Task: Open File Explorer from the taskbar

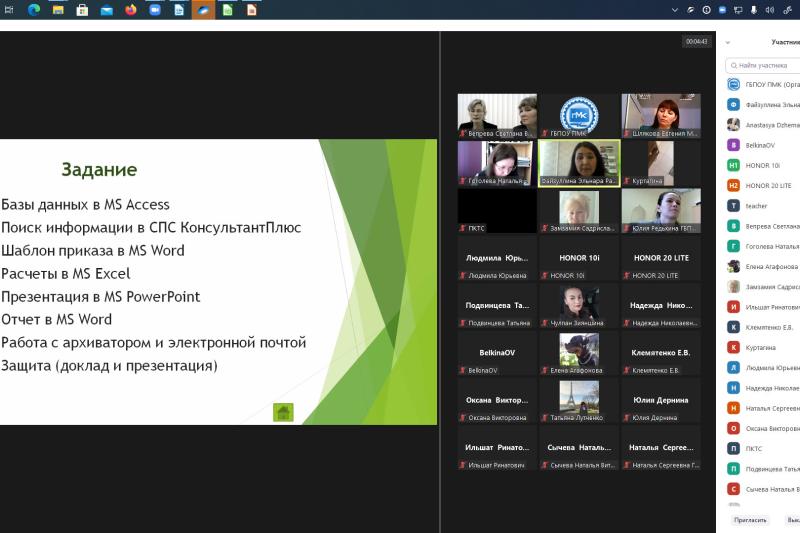Action: point(58,10)
